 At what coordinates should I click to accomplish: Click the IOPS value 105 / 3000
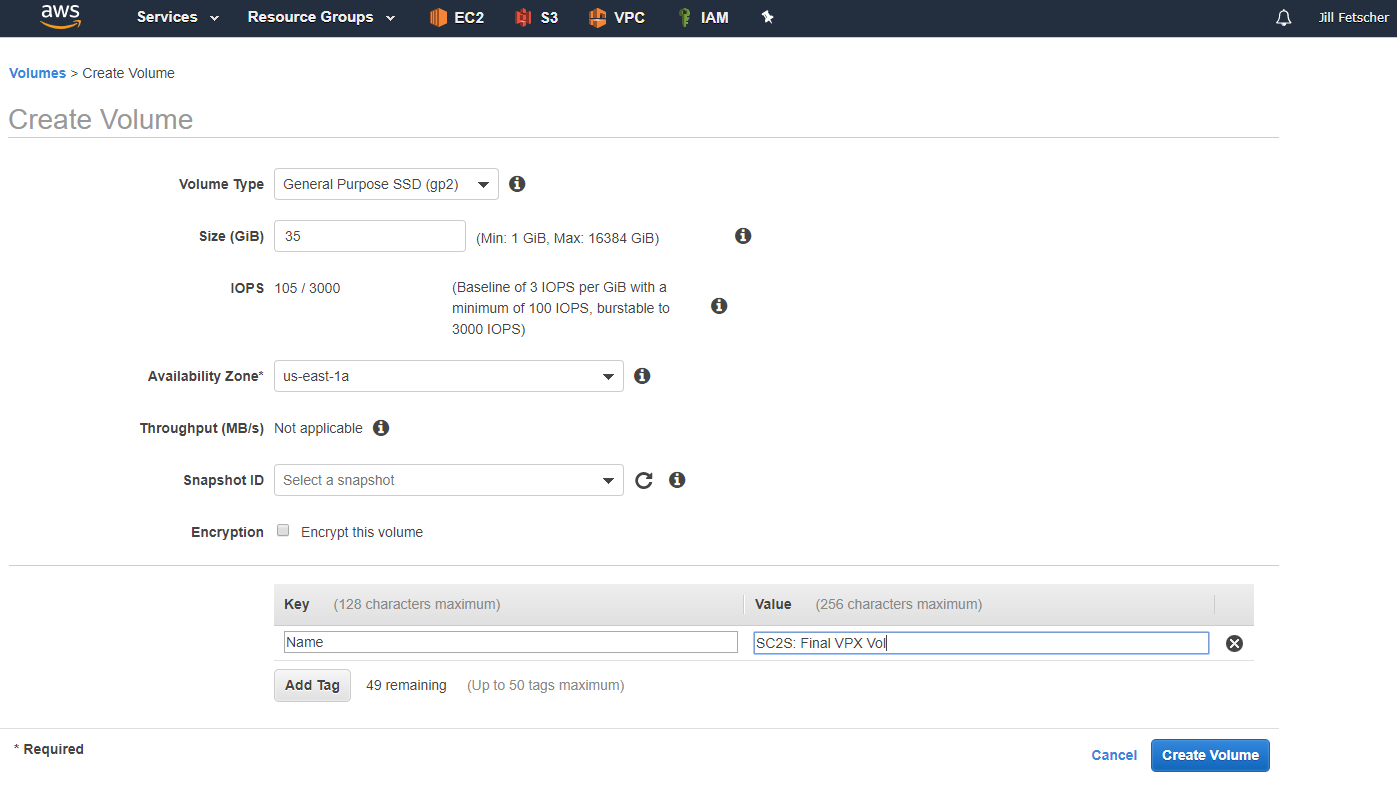click(x=307, y=288)
